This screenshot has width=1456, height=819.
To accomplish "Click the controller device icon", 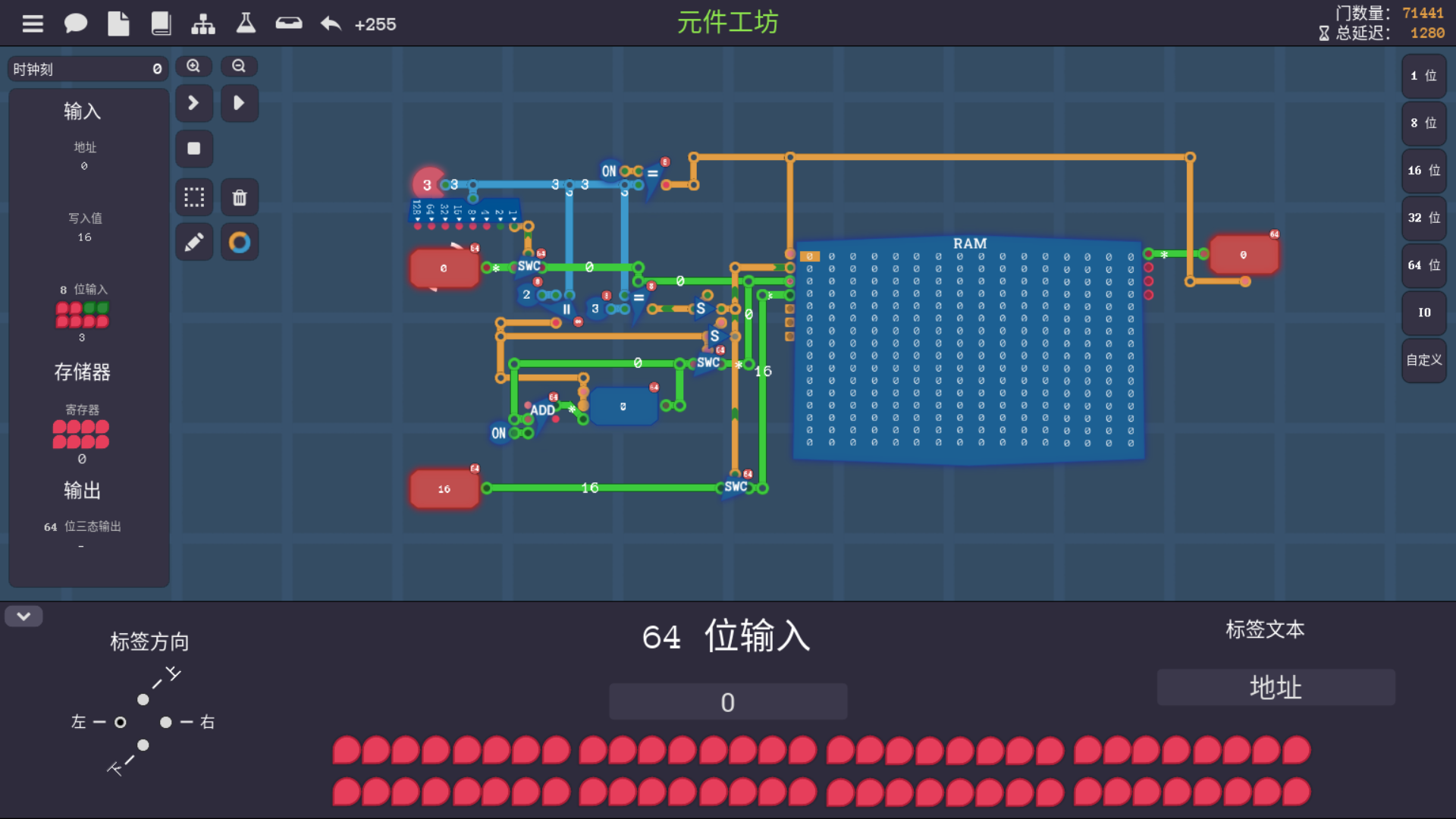I will click(x=288, y=24).
